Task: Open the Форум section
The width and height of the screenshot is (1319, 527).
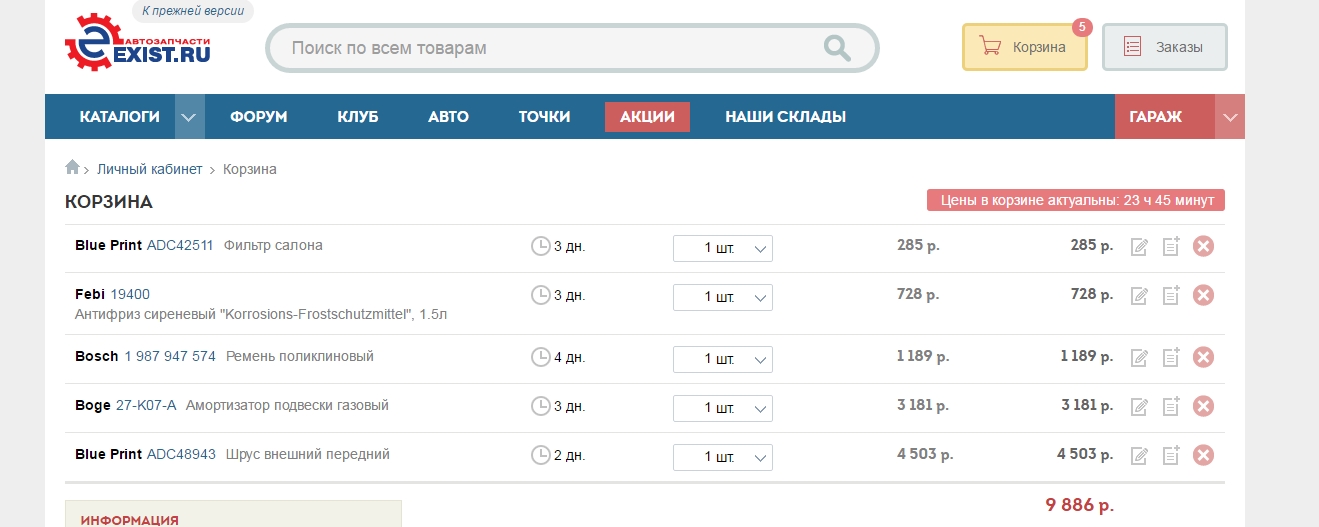Action: point(258,117)
